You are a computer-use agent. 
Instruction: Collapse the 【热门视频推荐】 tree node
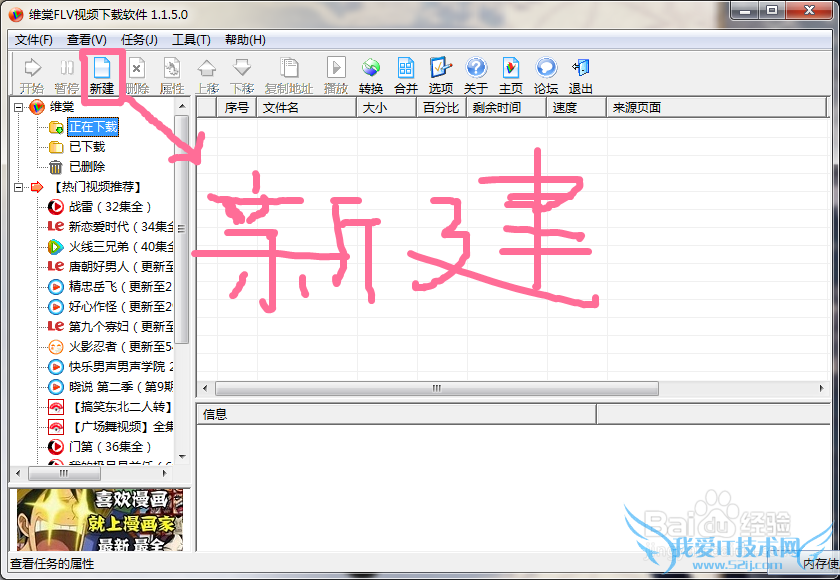pyautogui.click(x=19, y=187)
